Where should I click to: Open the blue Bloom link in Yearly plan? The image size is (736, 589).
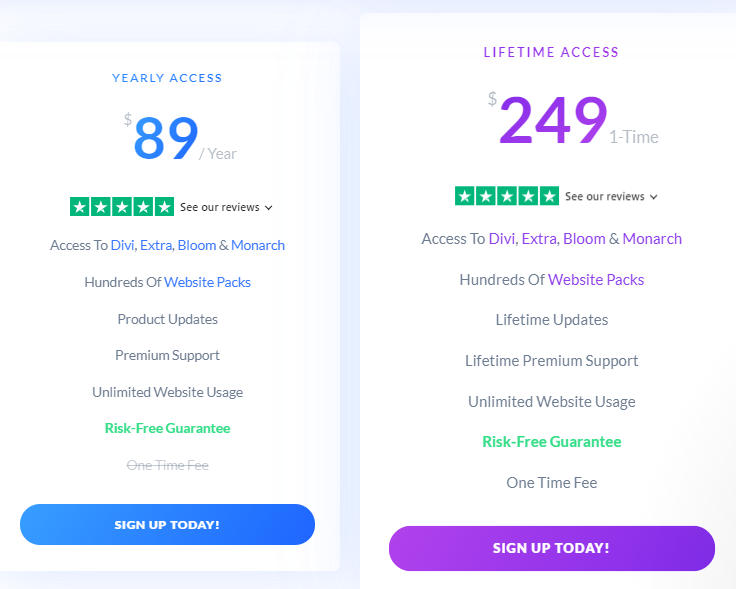pos(197,245)
